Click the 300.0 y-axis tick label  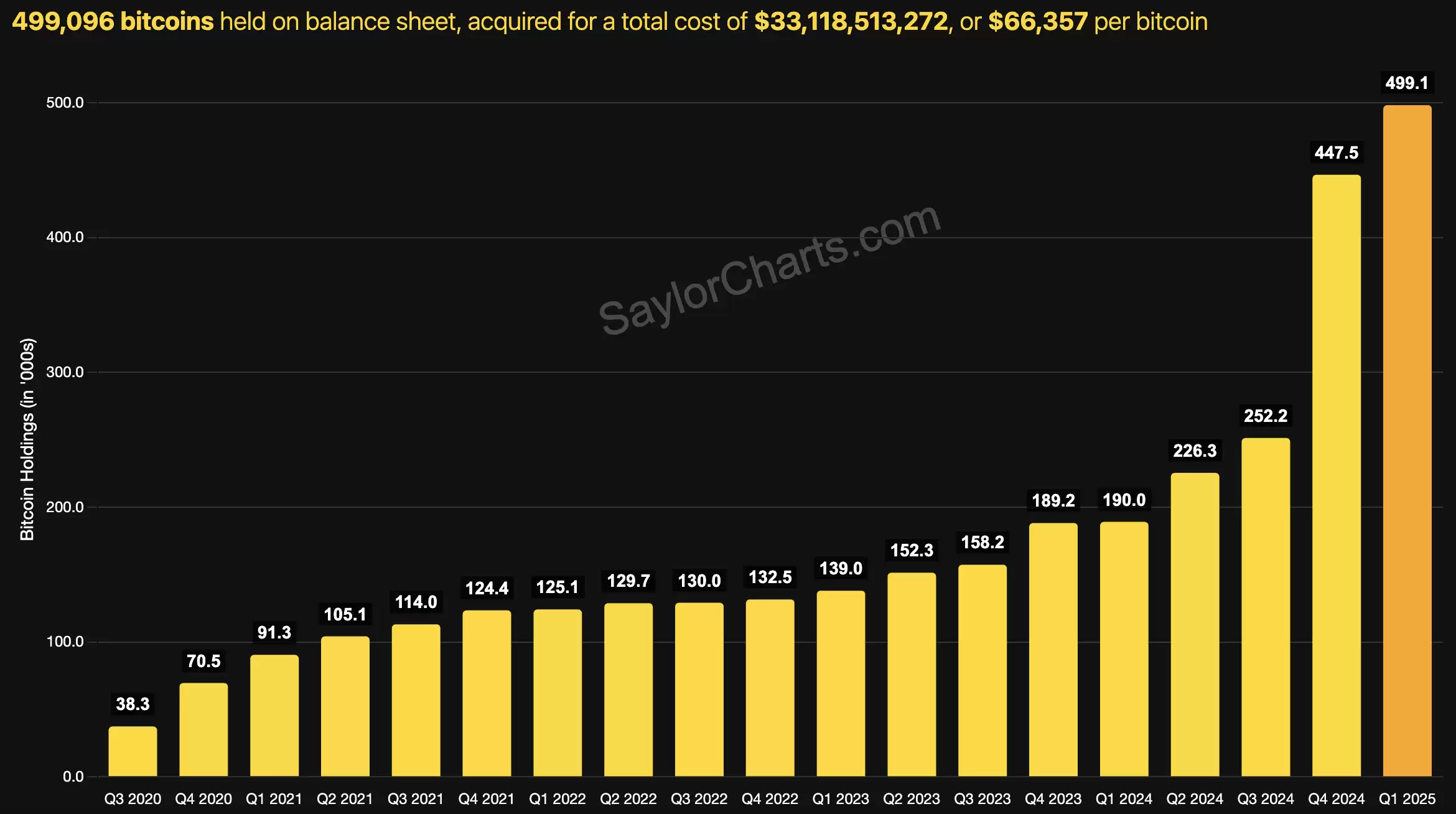pos(65,372)
